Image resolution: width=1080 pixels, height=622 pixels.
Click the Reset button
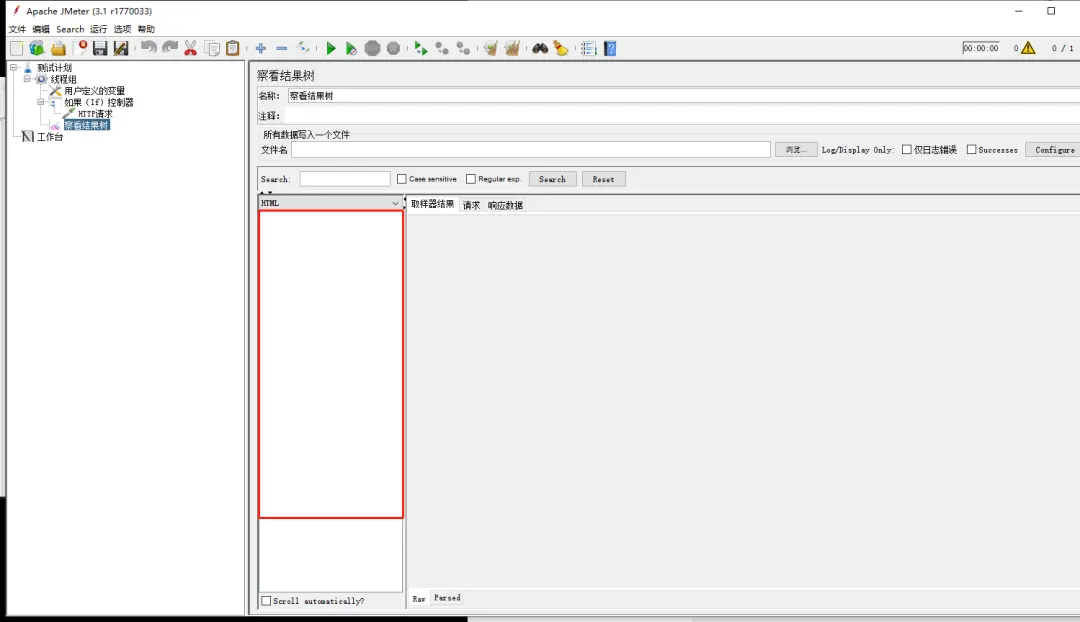[603, 179]
